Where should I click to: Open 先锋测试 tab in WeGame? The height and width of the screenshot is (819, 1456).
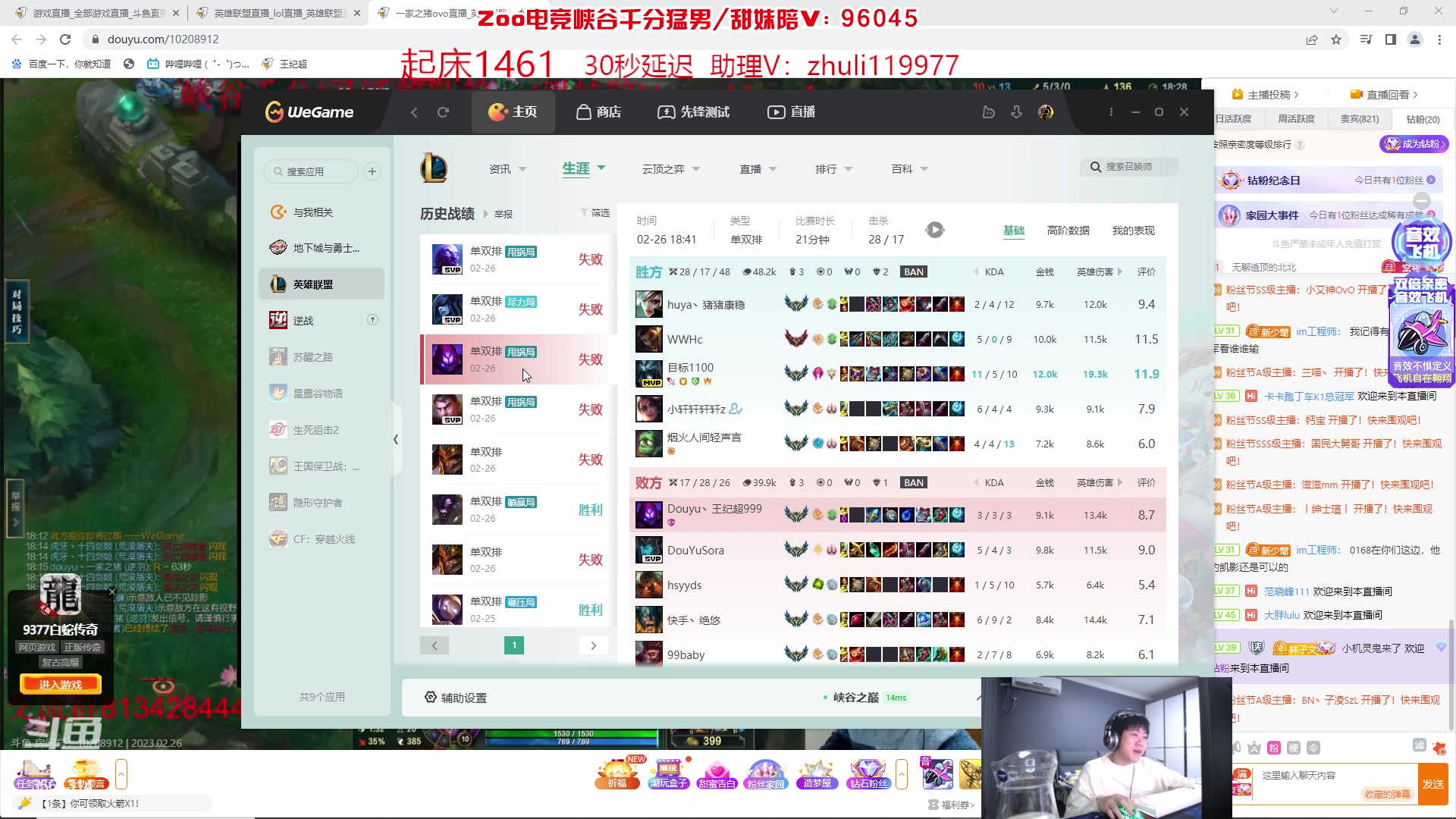(693, 112)
